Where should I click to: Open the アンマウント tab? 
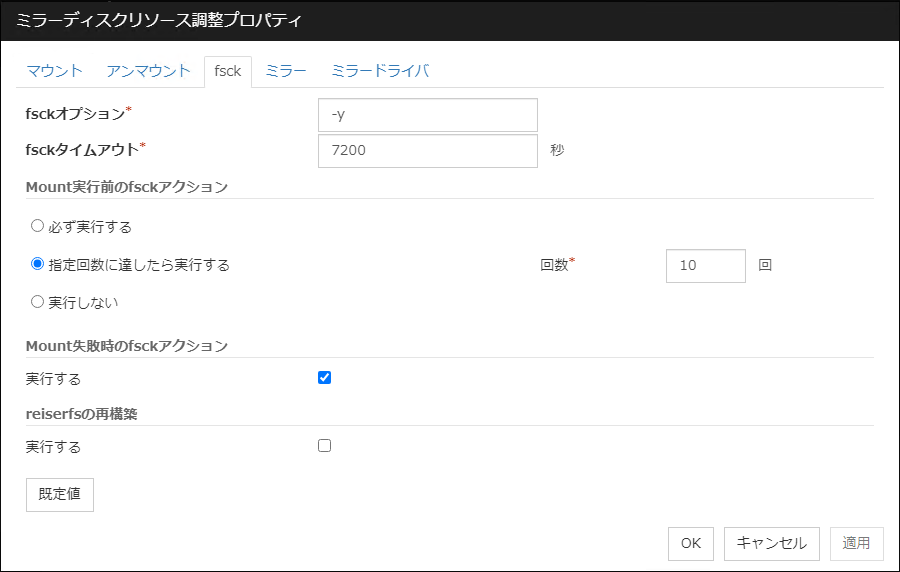coord(148,71)
